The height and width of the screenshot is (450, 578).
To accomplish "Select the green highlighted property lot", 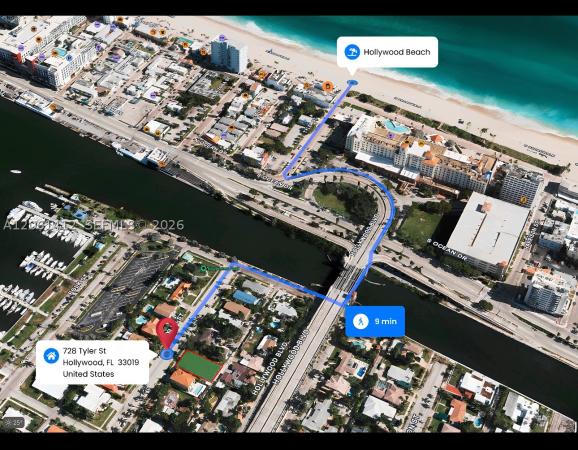I will tap(199, 366).
